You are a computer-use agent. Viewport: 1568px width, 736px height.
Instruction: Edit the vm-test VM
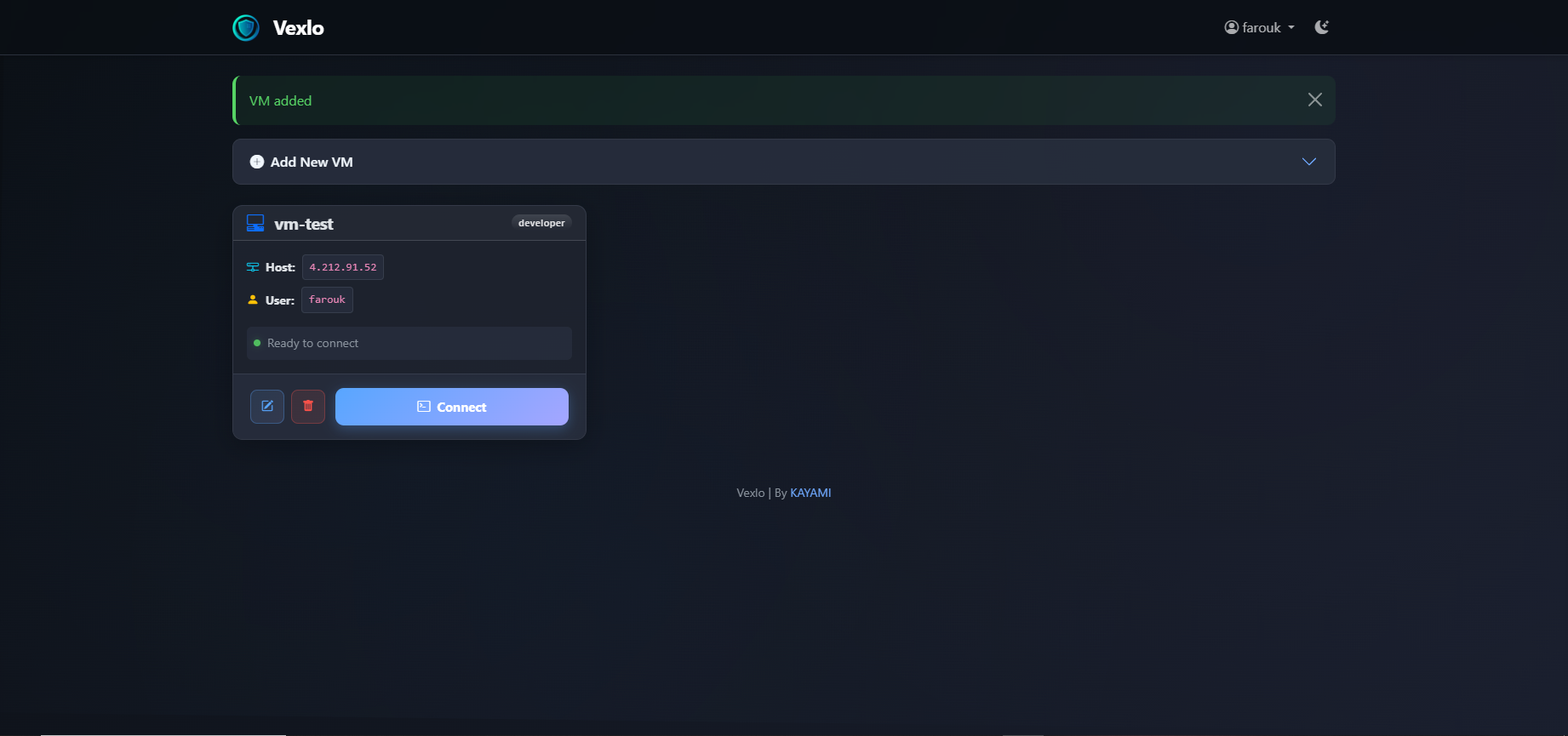[x=267, y=407]
